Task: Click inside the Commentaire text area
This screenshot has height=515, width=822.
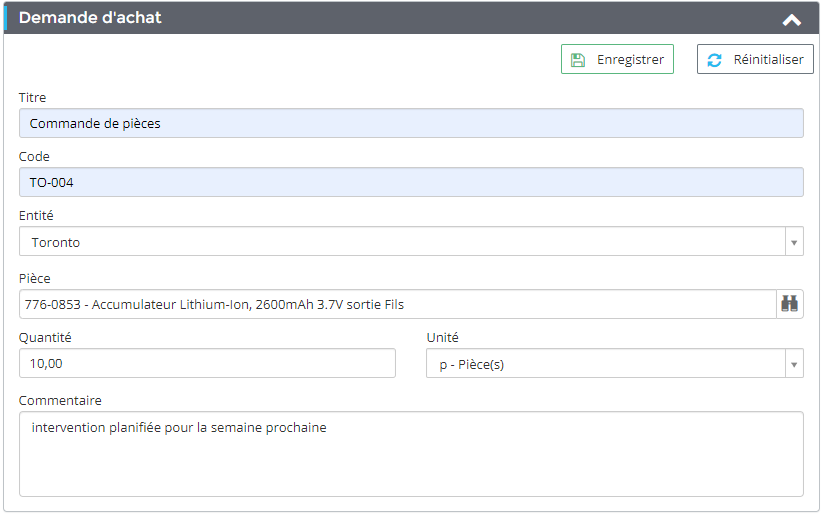Action: pyautogui.click(x=410, y=455)
